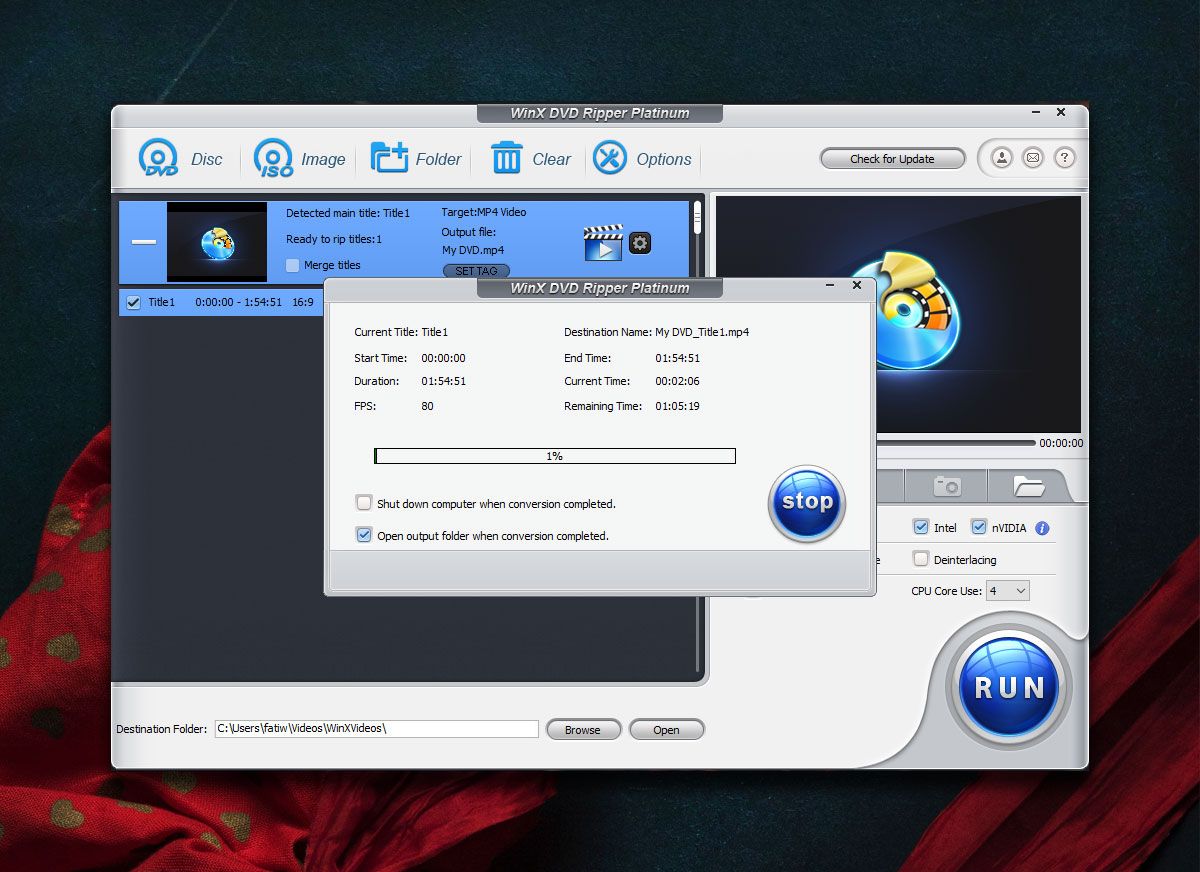Click the DVD Disc icon

(x=158, y=158)
